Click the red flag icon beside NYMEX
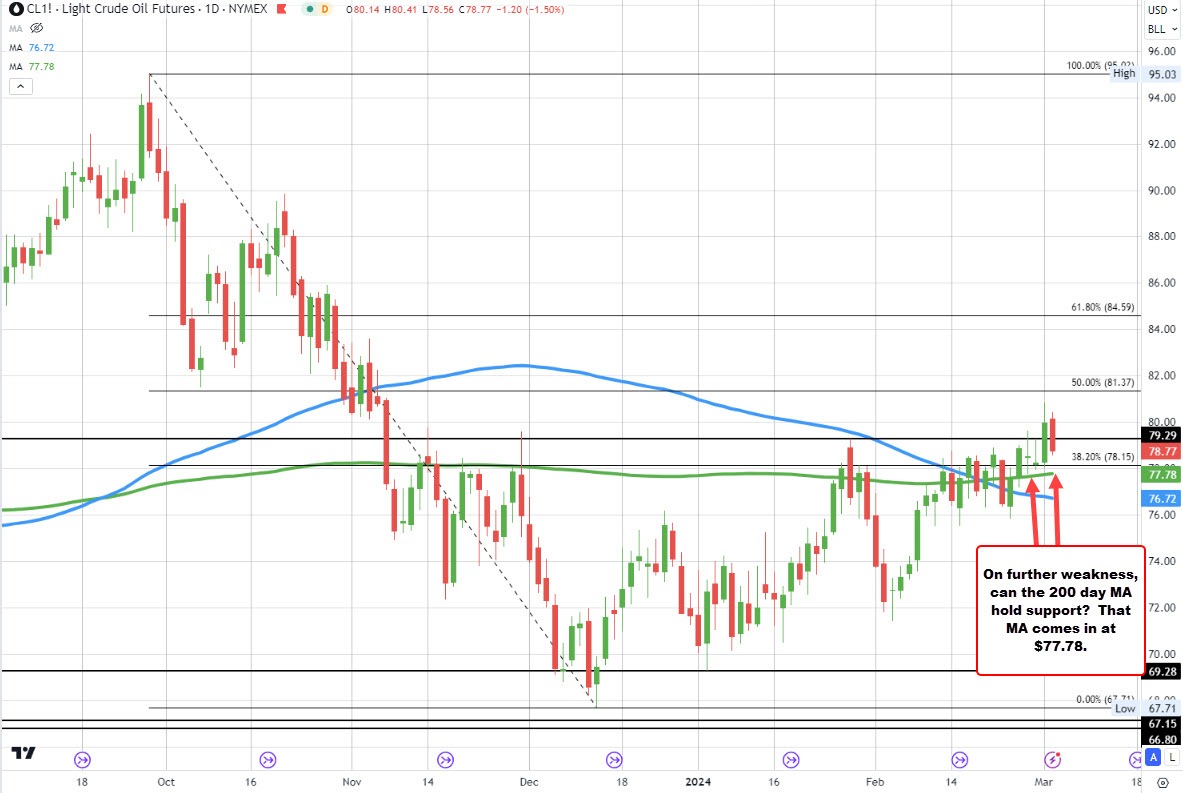Screen dimensions: 1183x793 point(281,9)
